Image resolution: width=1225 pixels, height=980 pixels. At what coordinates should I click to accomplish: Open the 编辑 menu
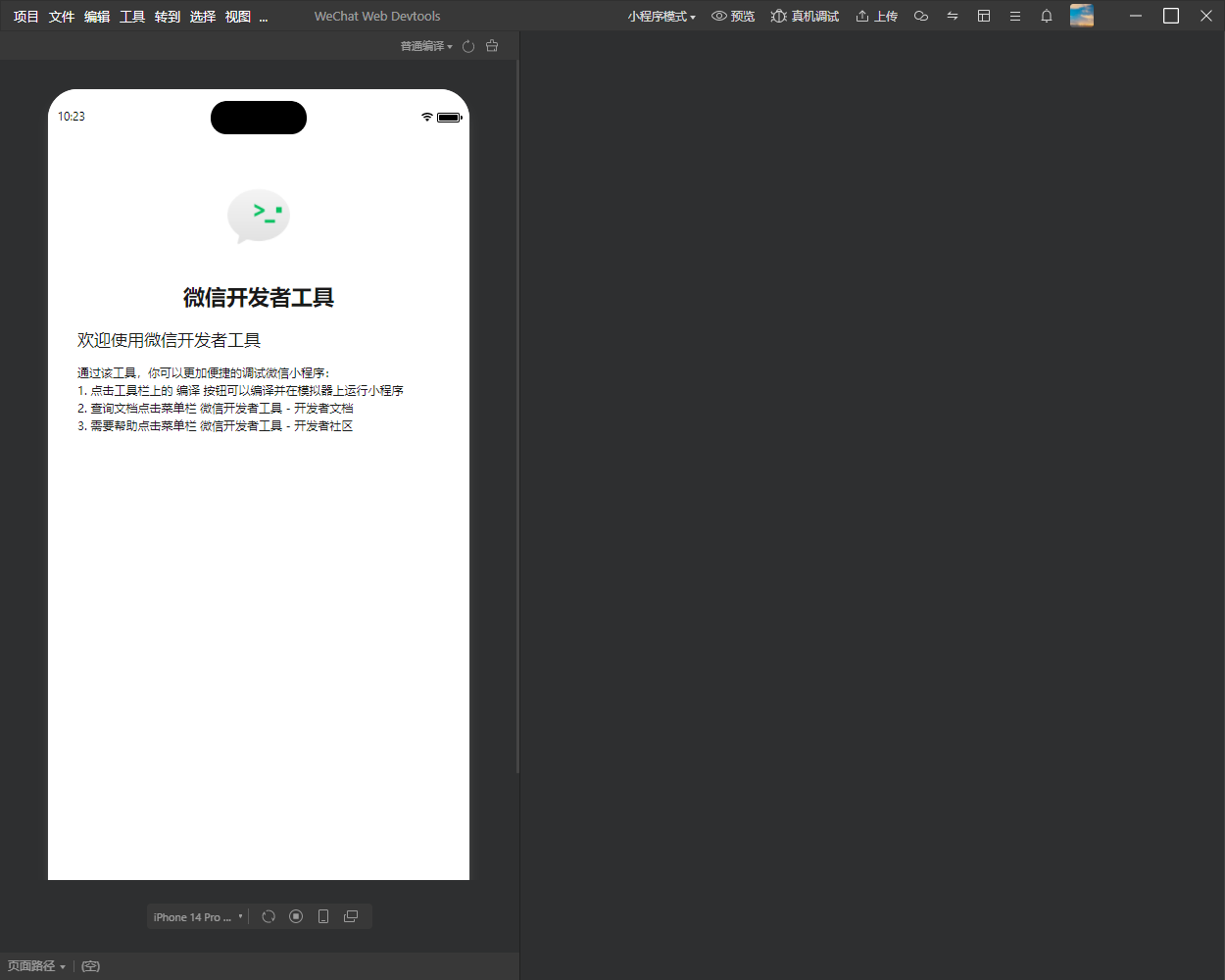point(97,17)
